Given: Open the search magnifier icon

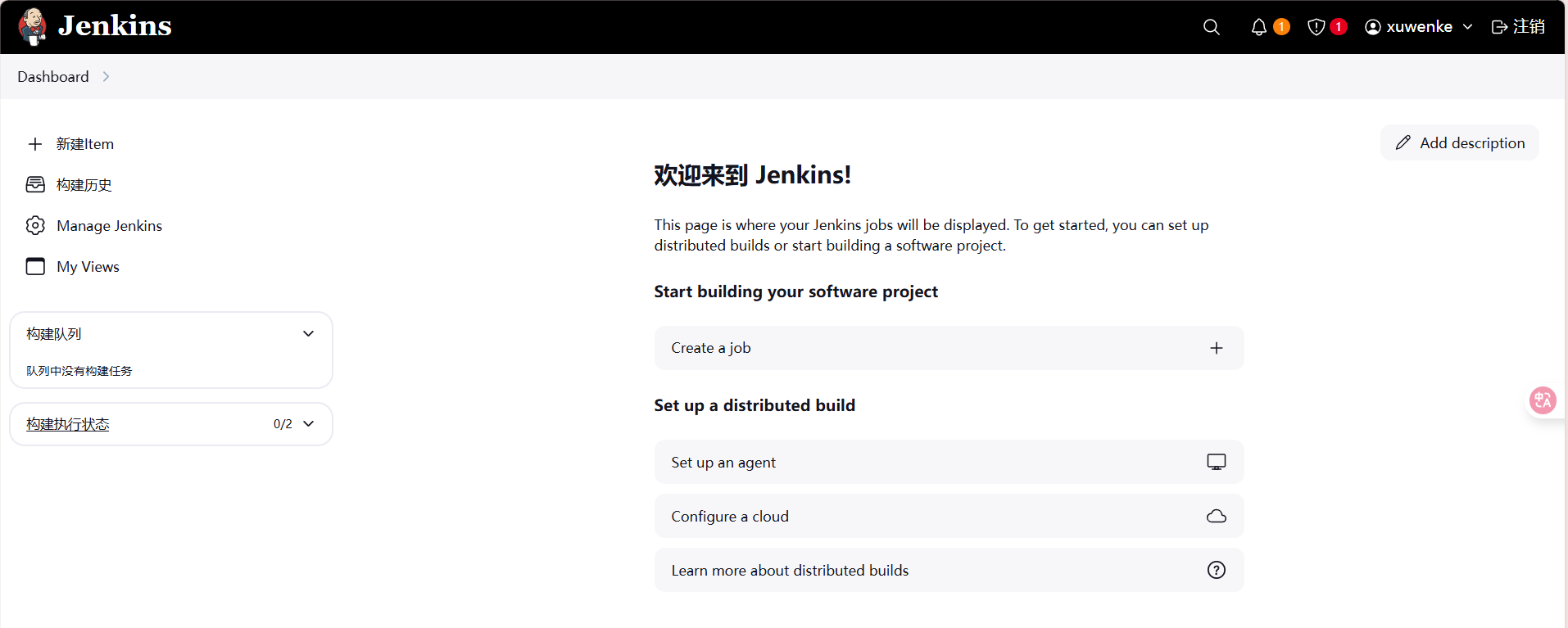Looking at the screenshot, I should [x=1211, y=27].
